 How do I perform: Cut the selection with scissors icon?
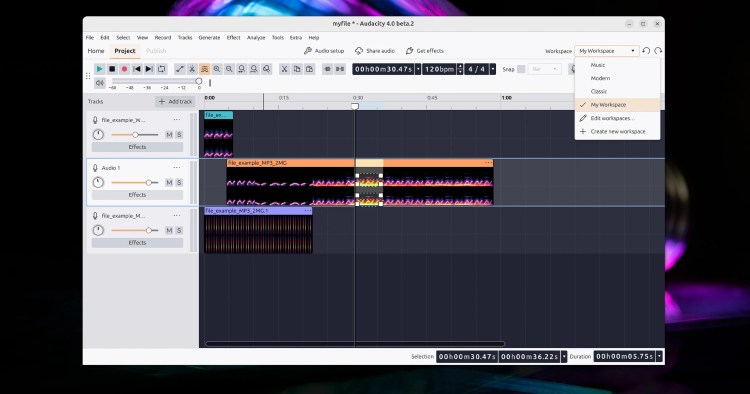284,69
